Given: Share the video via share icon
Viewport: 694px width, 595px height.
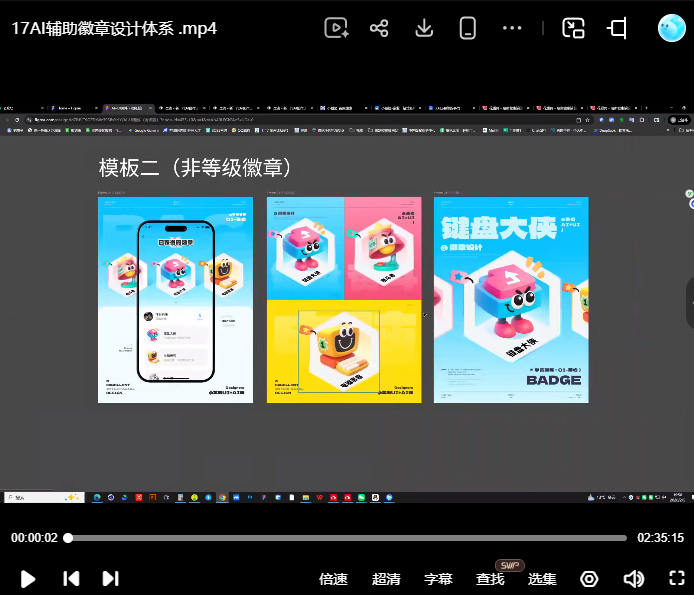Looking at the screenshot, I should (379, 28).
